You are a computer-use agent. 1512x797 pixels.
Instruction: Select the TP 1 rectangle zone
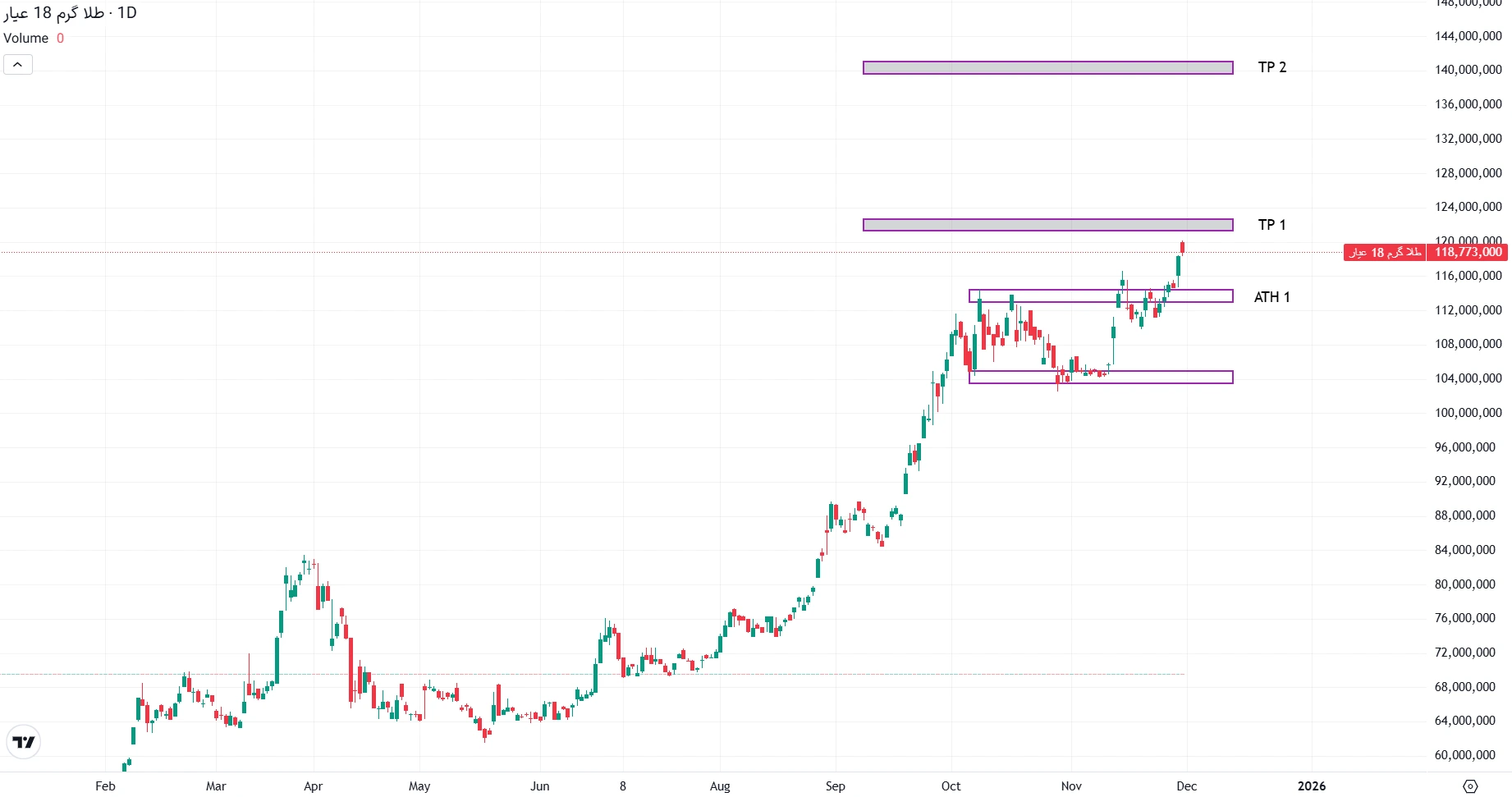1047,225
